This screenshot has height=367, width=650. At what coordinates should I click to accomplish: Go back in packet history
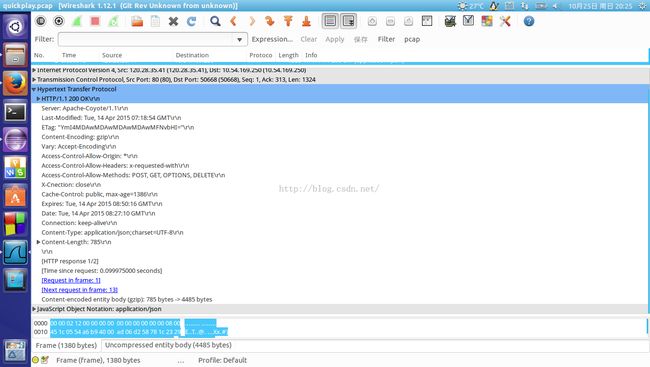(x=233, y=21)
